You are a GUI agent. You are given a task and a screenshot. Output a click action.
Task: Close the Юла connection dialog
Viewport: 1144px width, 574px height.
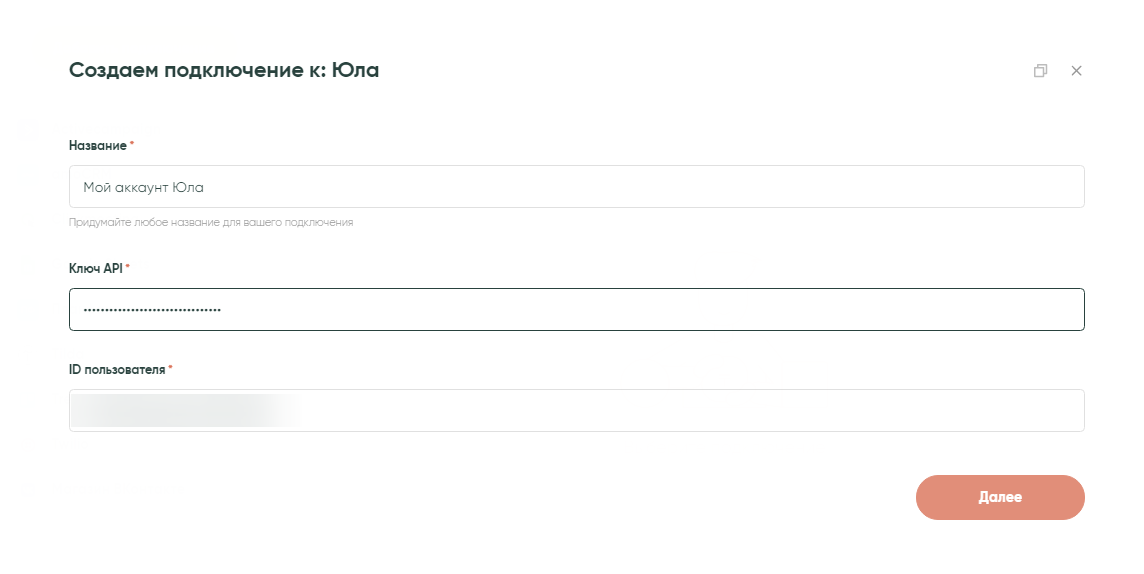click(x=1076, y=71)
